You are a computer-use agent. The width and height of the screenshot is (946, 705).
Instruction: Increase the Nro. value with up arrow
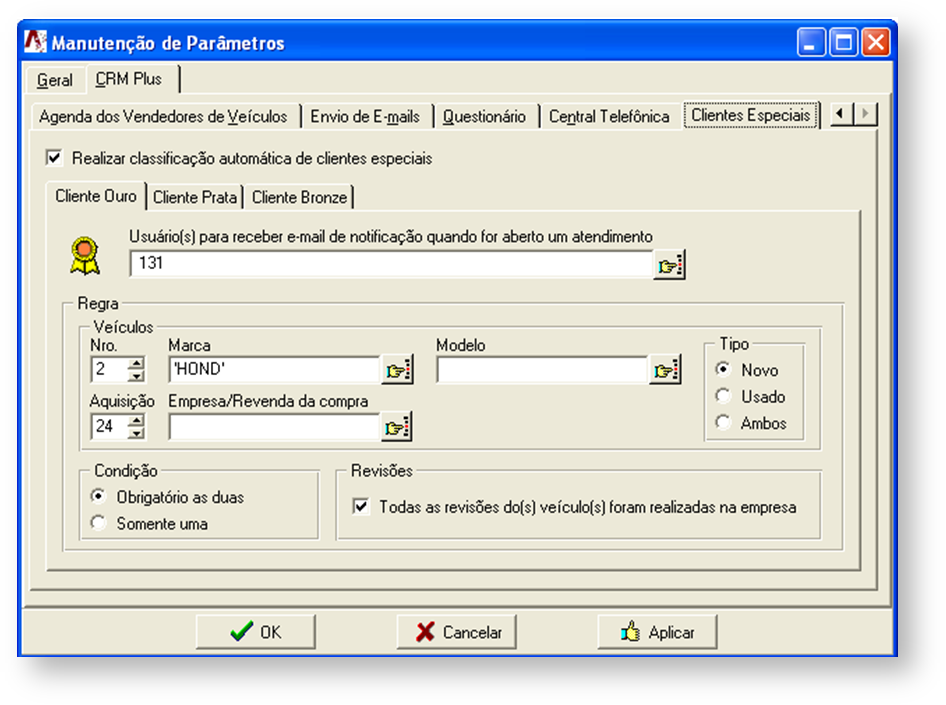click(136, 364)
